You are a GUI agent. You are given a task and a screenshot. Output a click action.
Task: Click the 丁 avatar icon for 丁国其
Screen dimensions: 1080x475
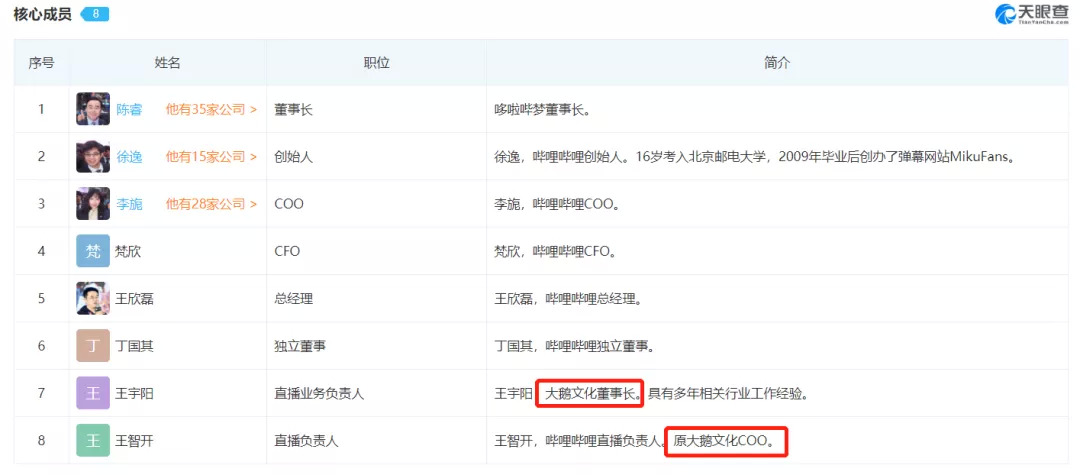pos(92,346)
